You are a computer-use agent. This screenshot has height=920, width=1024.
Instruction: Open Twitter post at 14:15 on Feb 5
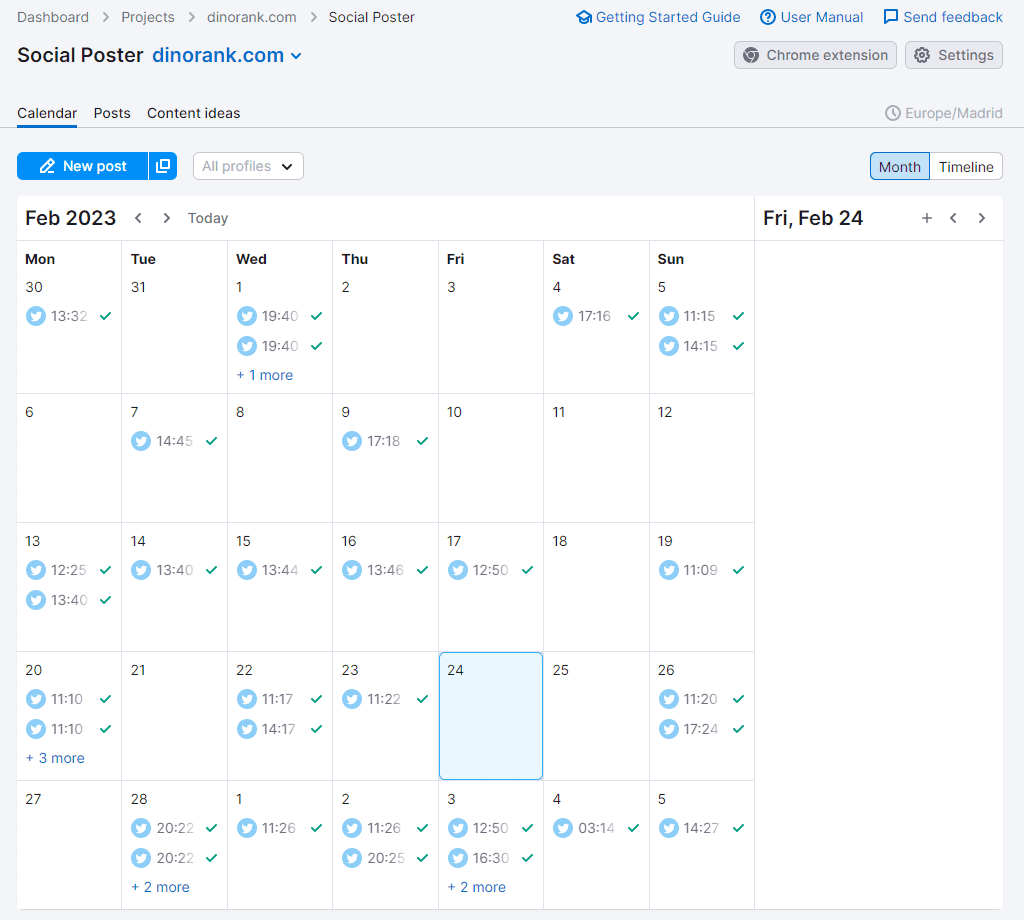[701, 346]
